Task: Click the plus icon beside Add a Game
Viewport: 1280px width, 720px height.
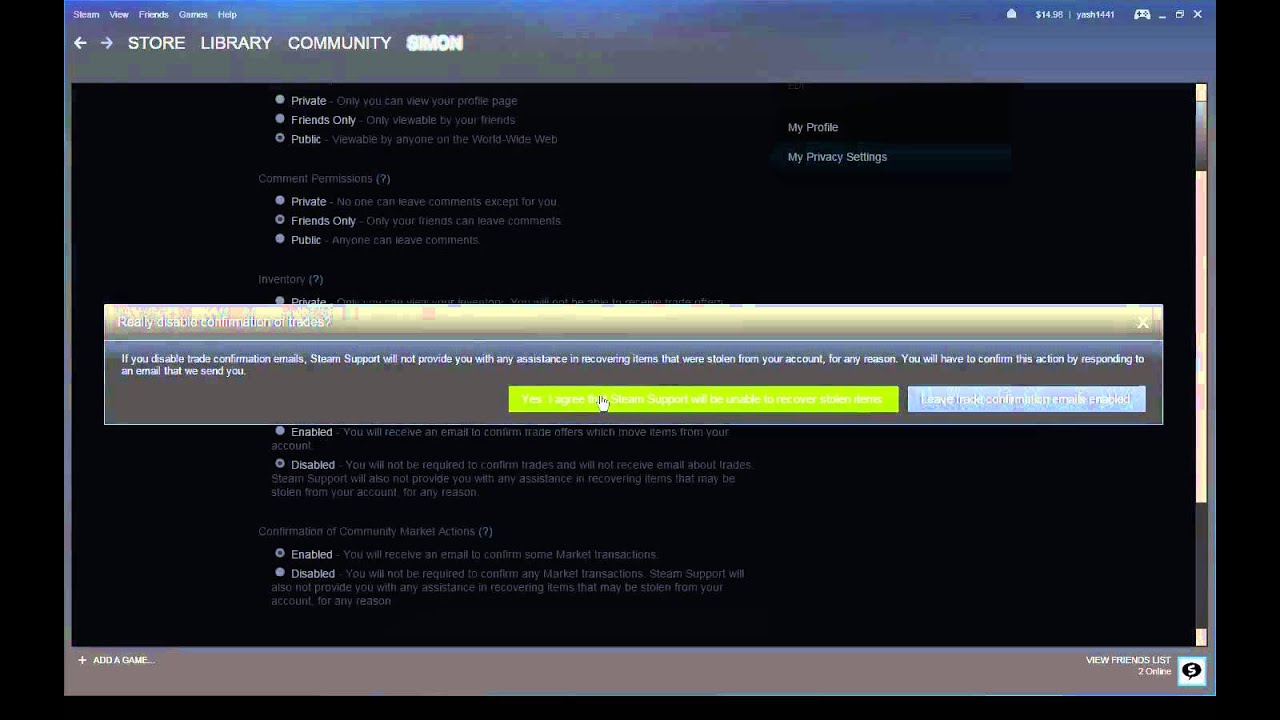Action: (x=82, y=660)
